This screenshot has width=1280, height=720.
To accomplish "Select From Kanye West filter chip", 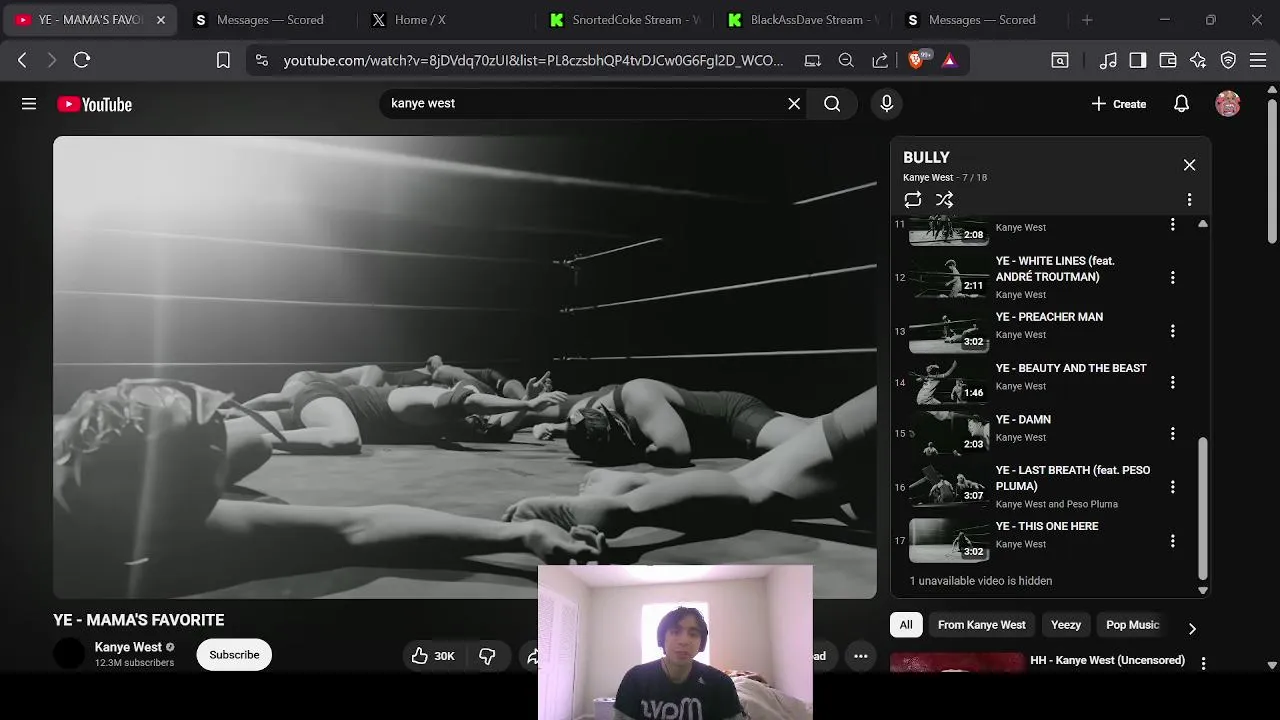I will (981, 625).
